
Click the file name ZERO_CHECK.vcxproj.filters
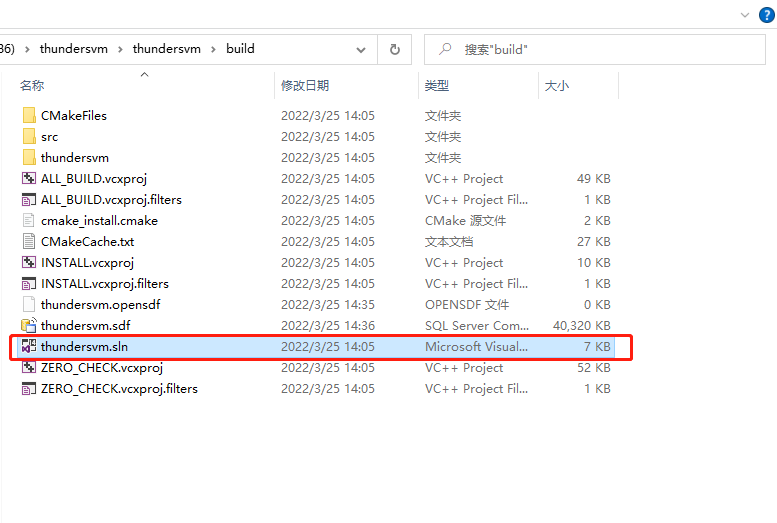pos(119,389)
